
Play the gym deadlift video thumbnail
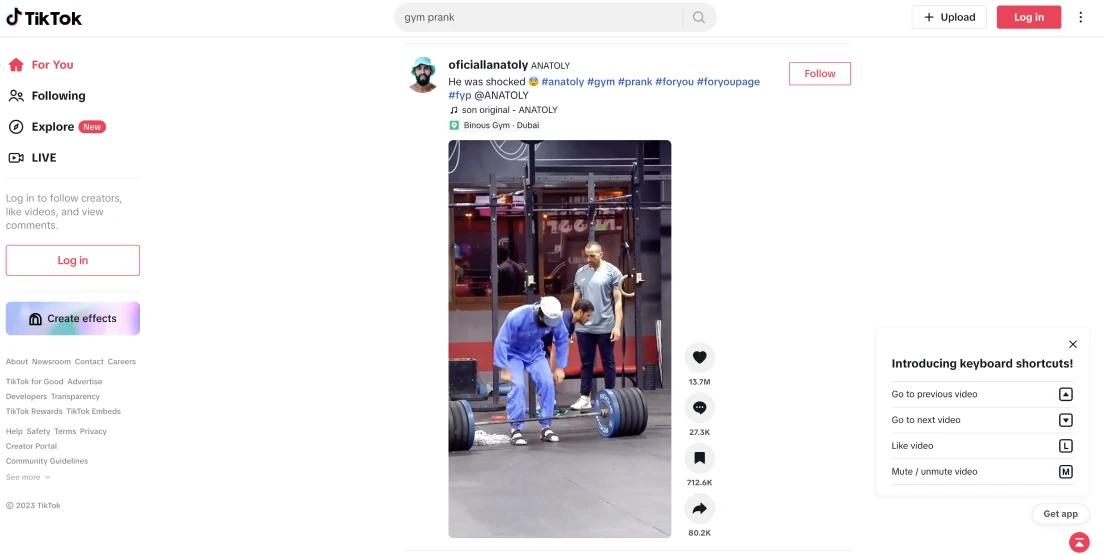(560, 339)
